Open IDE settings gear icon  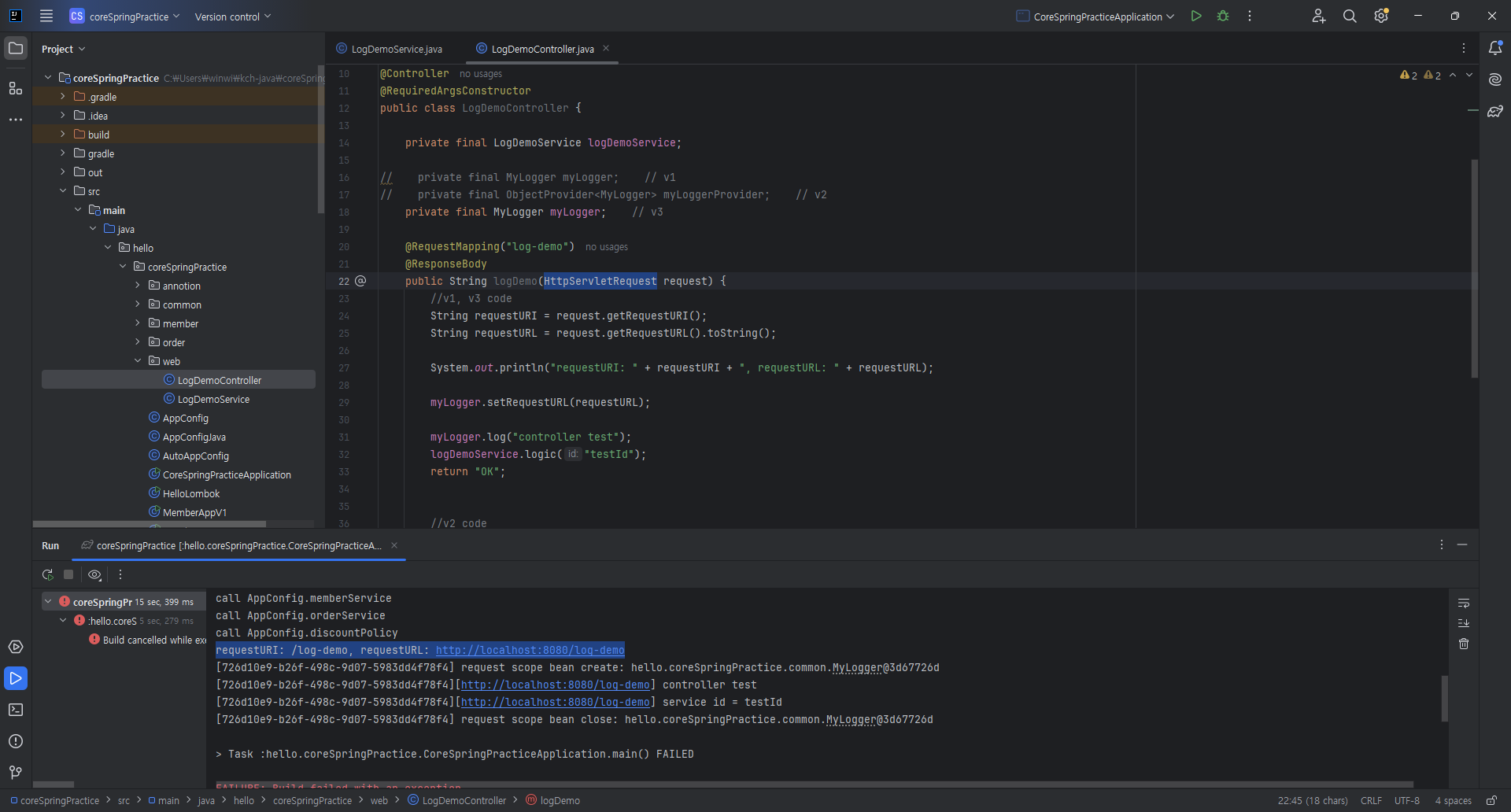click(1381, 16)
